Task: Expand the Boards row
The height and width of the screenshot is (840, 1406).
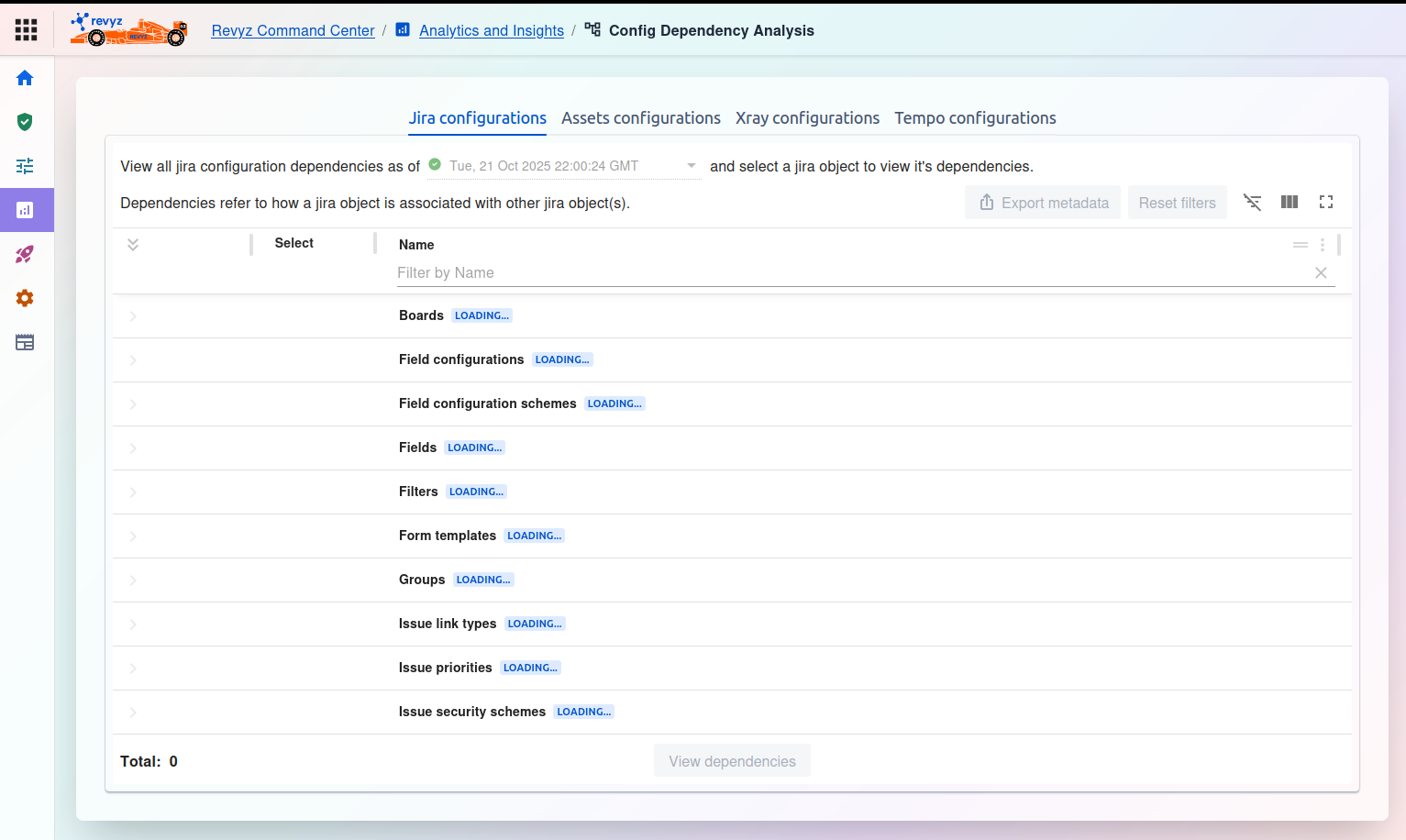Action: tap(133, 316)
